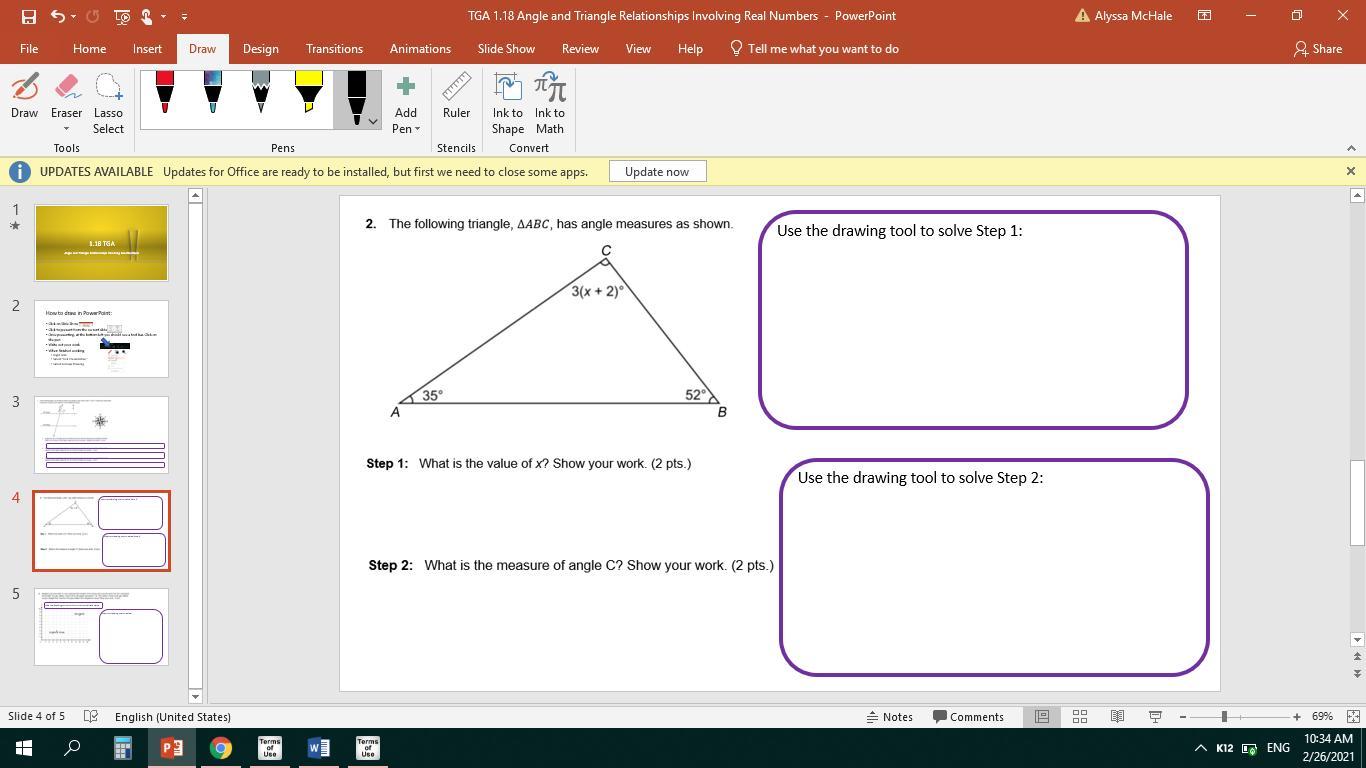Click the Share button
This screenshot has height=768, width=1366.
1318,49
